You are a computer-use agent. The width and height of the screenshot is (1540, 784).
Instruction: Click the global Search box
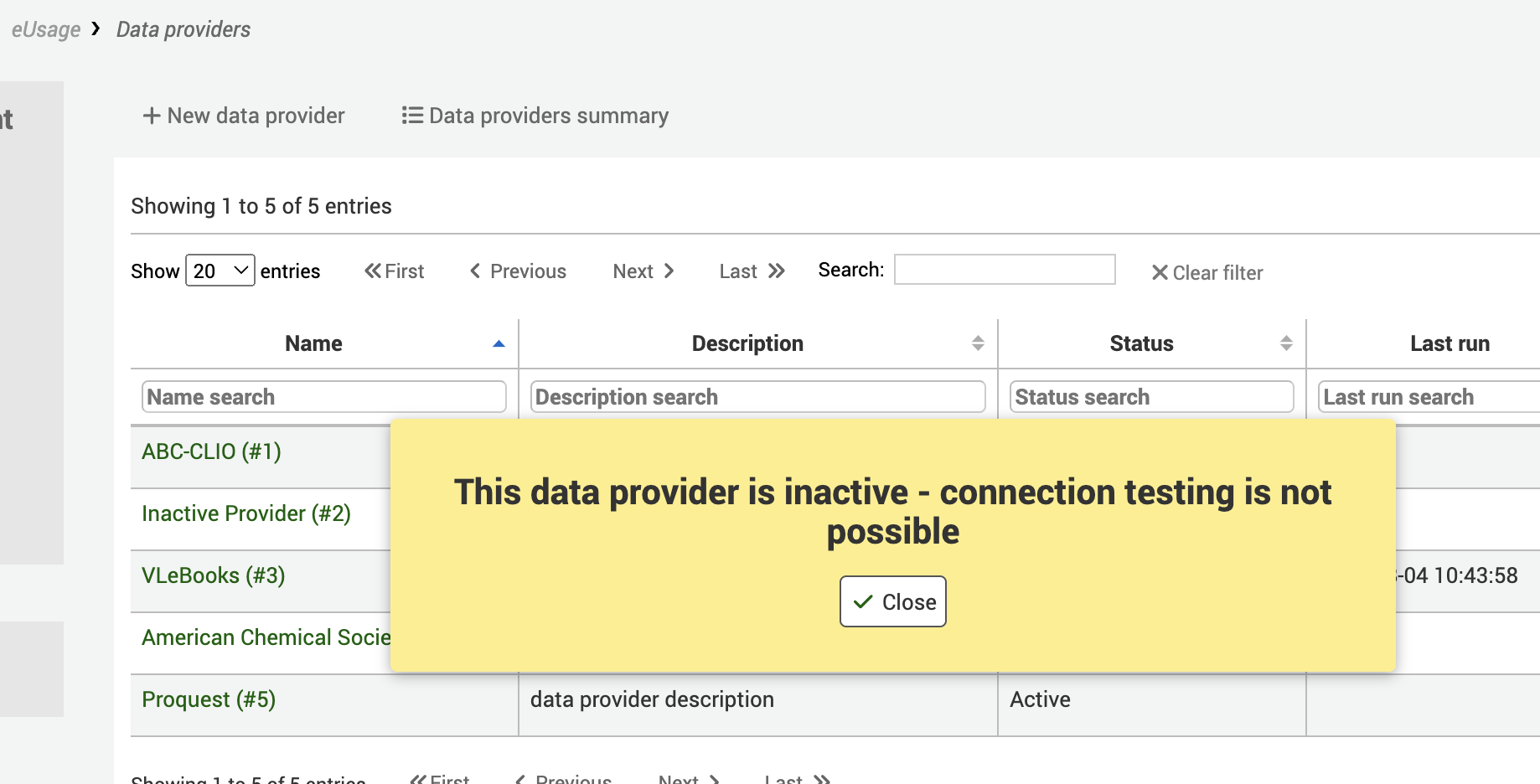coord(1004,269)
